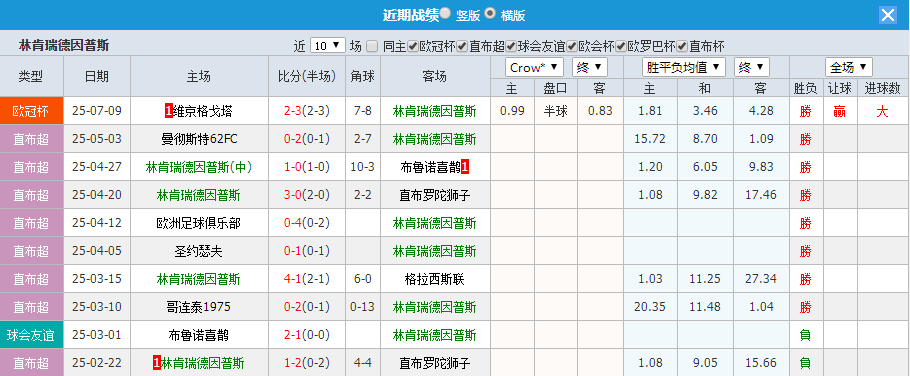Select the 竖版 vertical layout radio

tap(445, 13)
